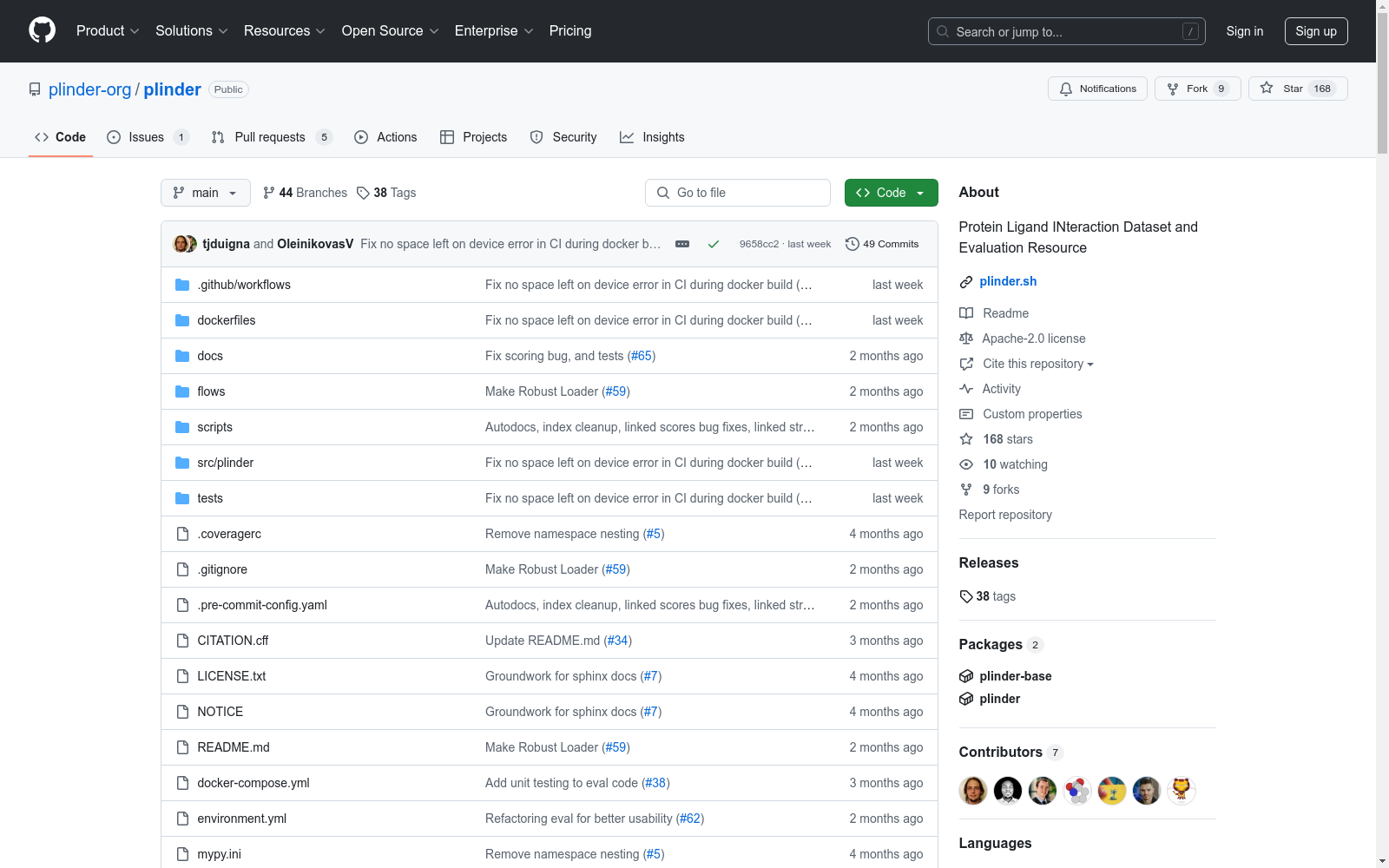Switch to the Insights tab

pyautogui.click(x=653, y=137)
